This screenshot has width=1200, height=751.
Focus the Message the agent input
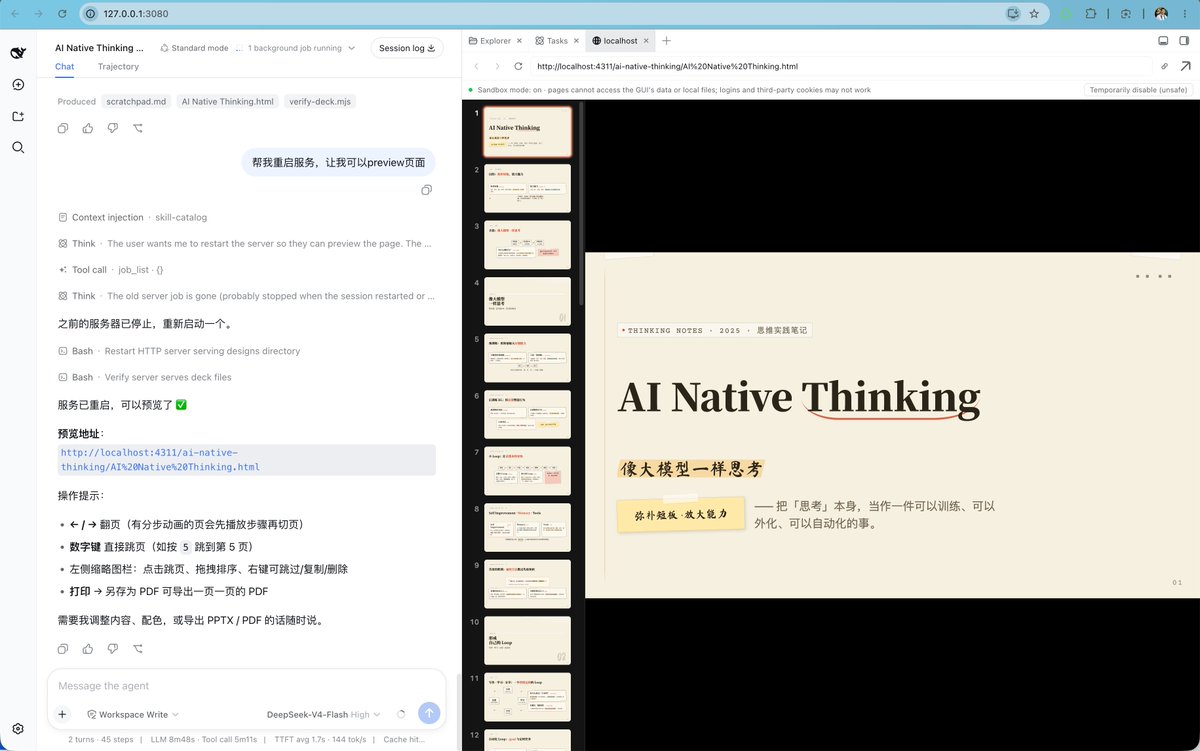pyautogui.click(x=246, y=686)
